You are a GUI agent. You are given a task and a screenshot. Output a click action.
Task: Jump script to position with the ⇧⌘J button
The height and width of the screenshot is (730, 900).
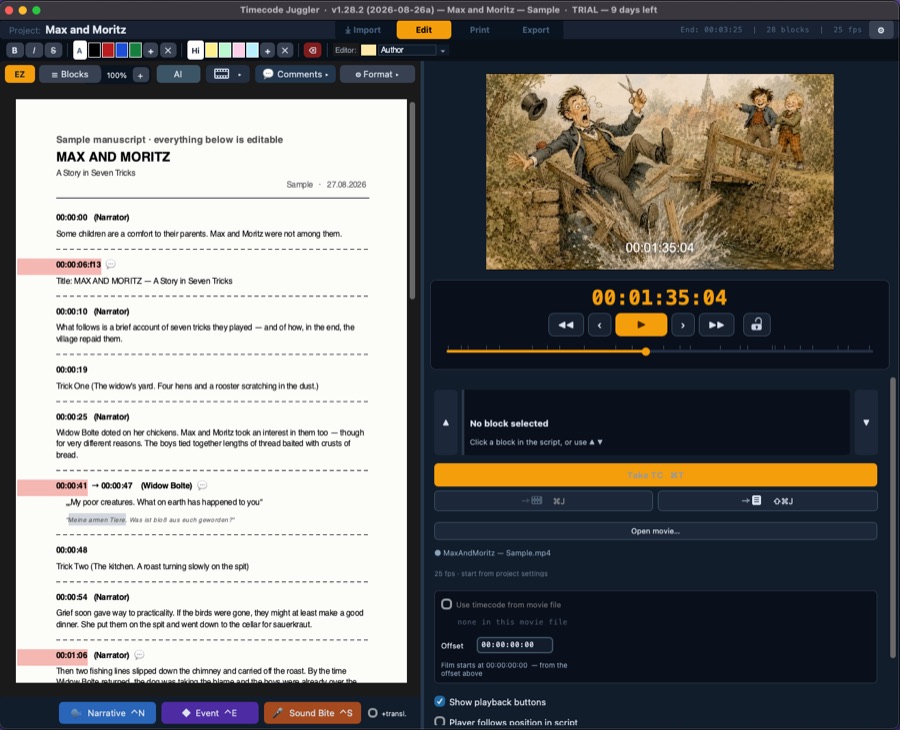767,501
